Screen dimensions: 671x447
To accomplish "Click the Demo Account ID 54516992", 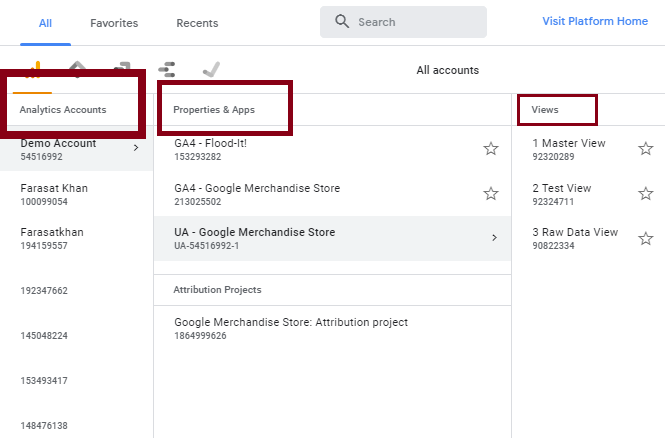I will pyautogui.click(x=42, y=157).
